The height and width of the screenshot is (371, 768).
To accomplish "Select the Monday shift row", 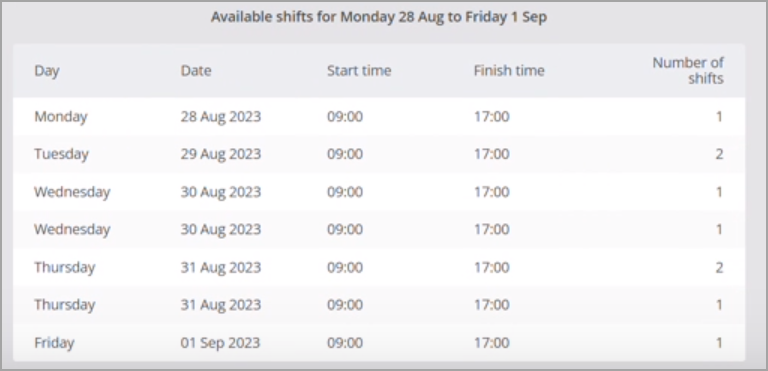I will [379, 117].
